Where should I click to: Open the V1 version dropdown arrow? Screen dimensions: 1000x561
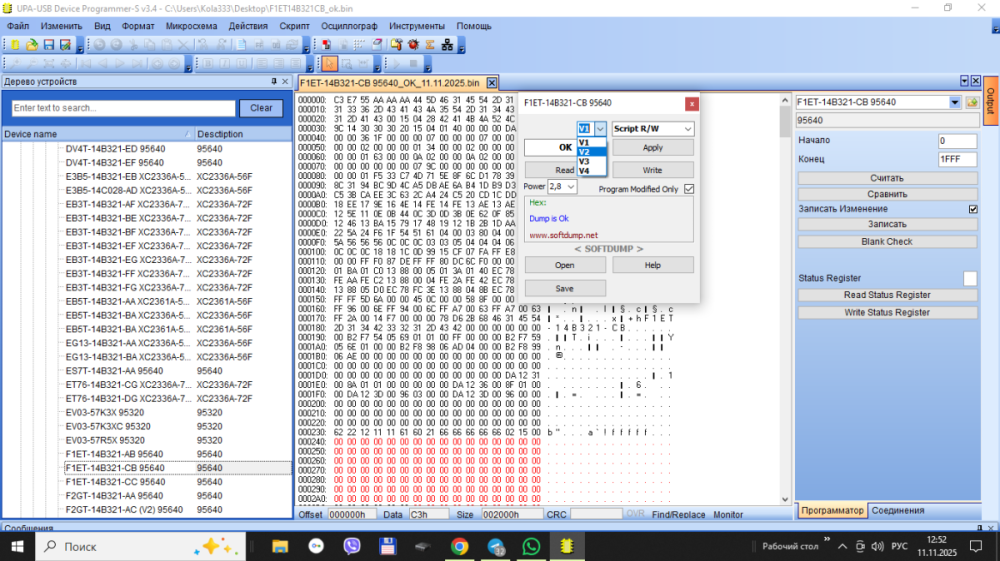pyautogui.click(x=600, y=129)
